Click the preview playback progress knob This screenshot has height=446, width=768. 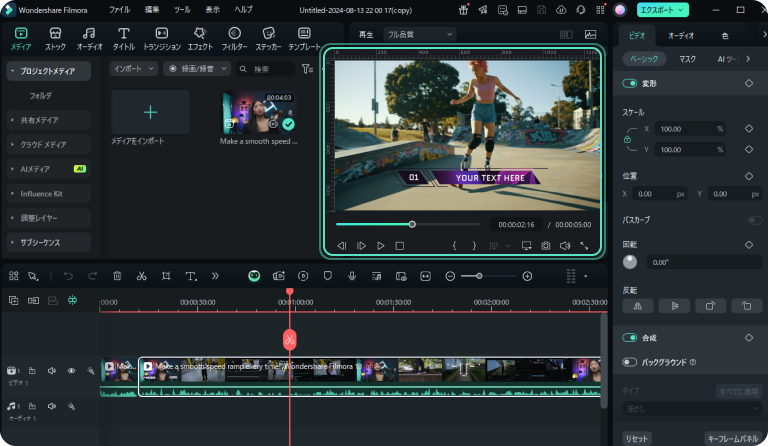(412, 224)
